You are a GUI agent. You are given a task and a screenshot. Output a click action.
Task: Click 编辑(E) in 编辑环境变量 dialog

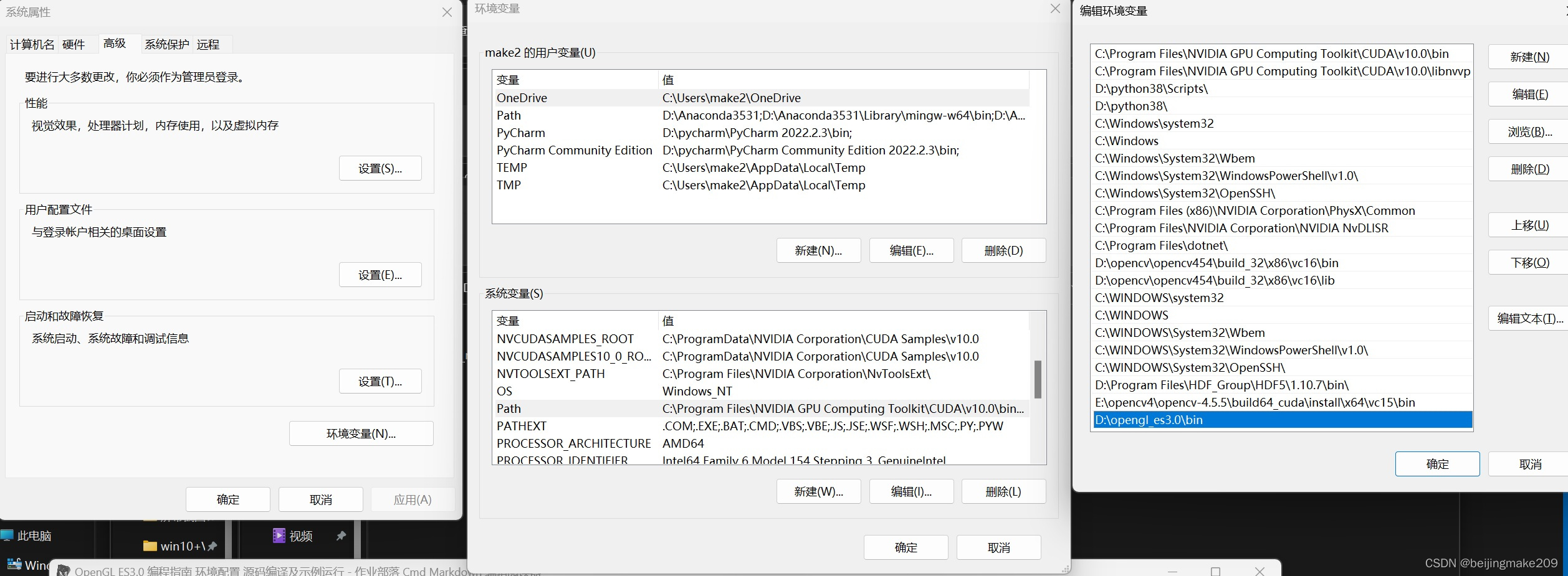[x=1529, y=94]
